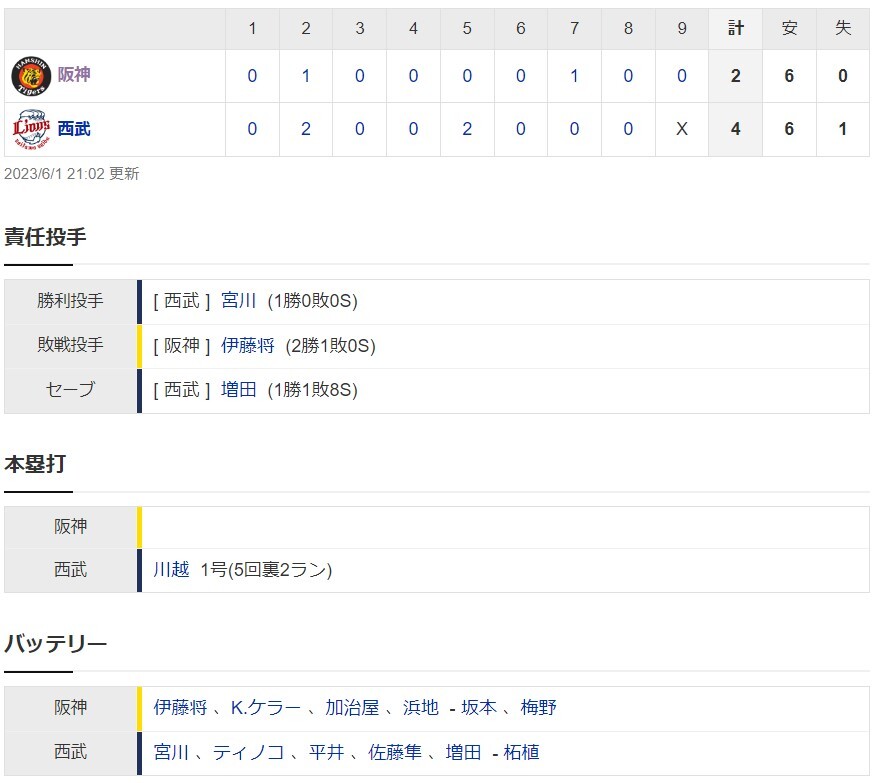Open save pitcher 増田 link under セーブ
877x783 pixels.
point(239,389)
